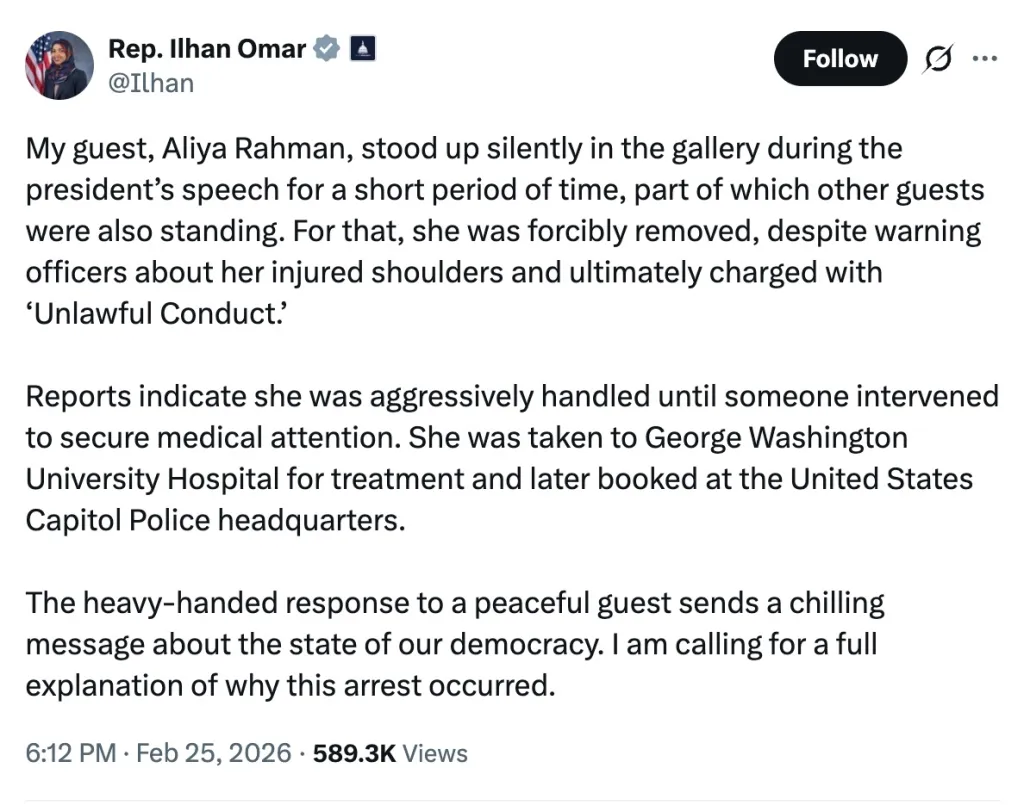Click the @Ilhan handle
Image resolution: width=1024 pixels, height=805 pixels.
pos(150,83)
